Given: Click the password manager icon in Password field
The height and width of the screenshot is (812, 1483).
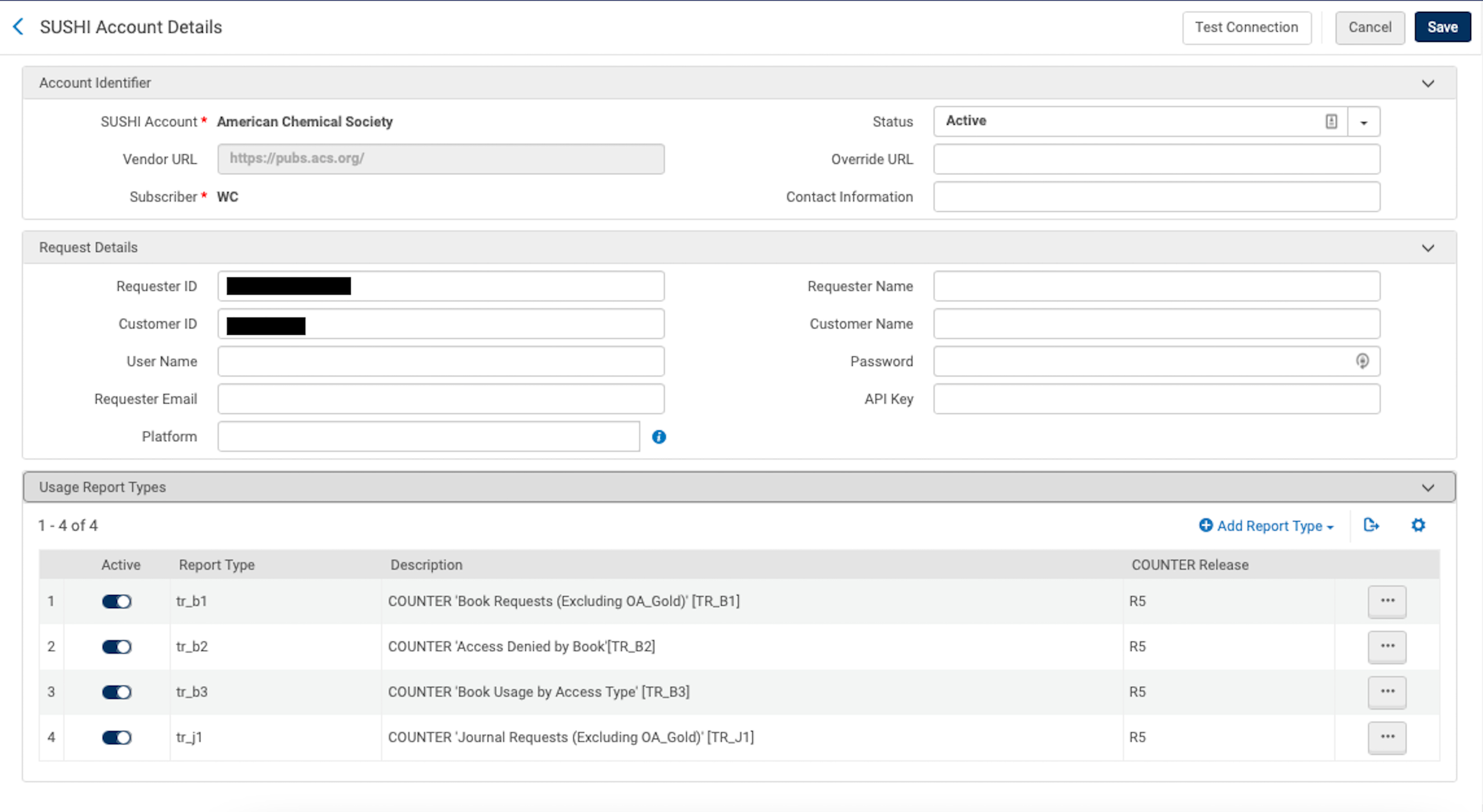Looking at the screenshot, I should coord(1362,361).
